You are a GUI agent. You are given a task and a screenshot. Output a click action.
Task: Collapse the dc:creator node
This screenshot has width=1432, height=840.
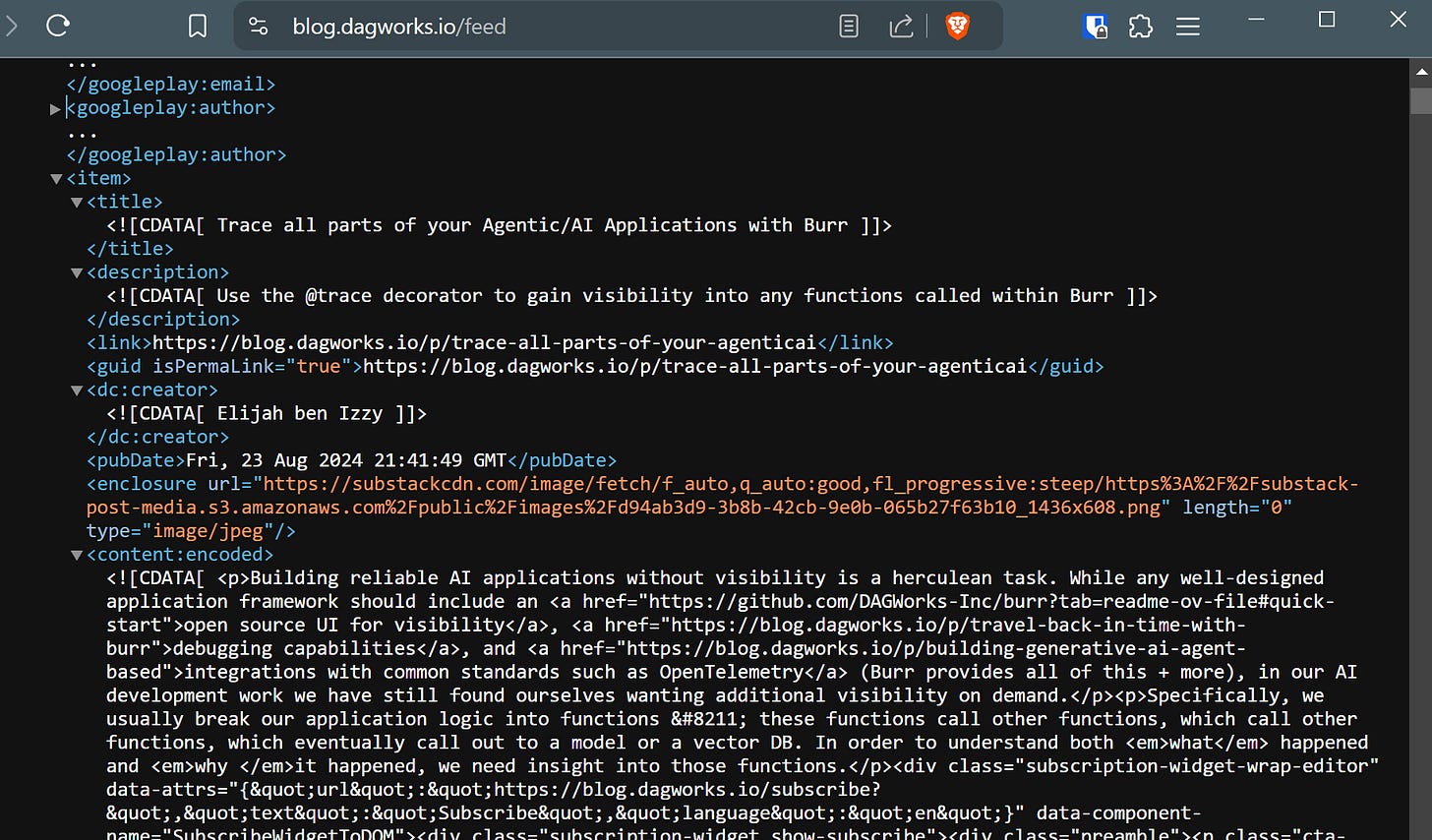tap(77, 390)
